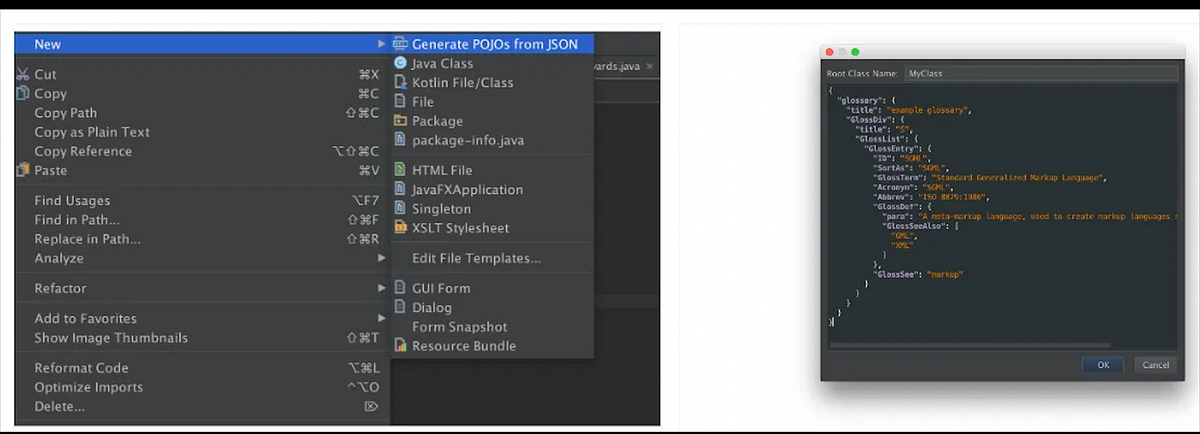Select Show Image Thumbnails
Screen dimensions: 1200x434
pos(201,337)
